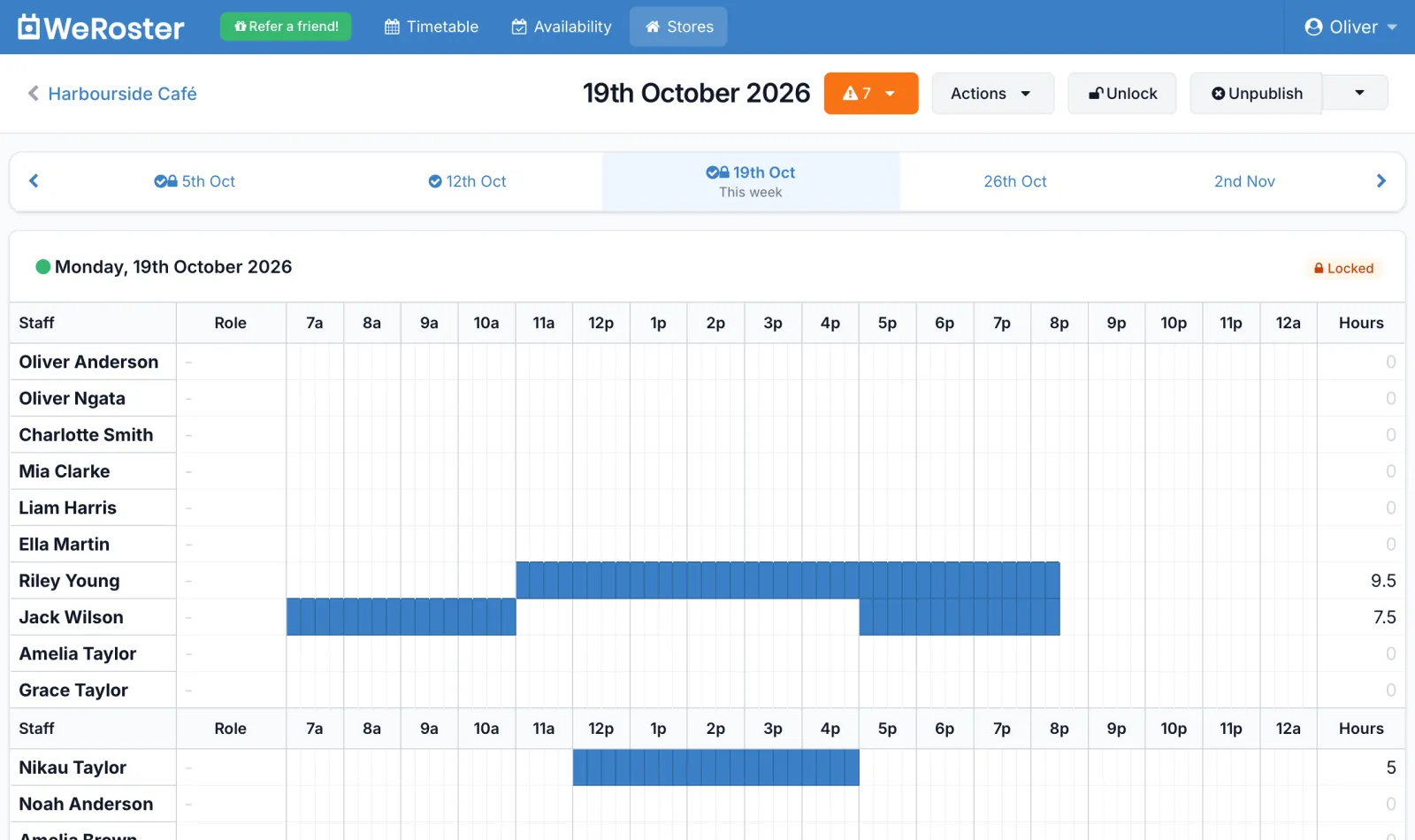Click staff name Nikau Taylor
Screen dimensions: 1415x840
tap(73, 767)
